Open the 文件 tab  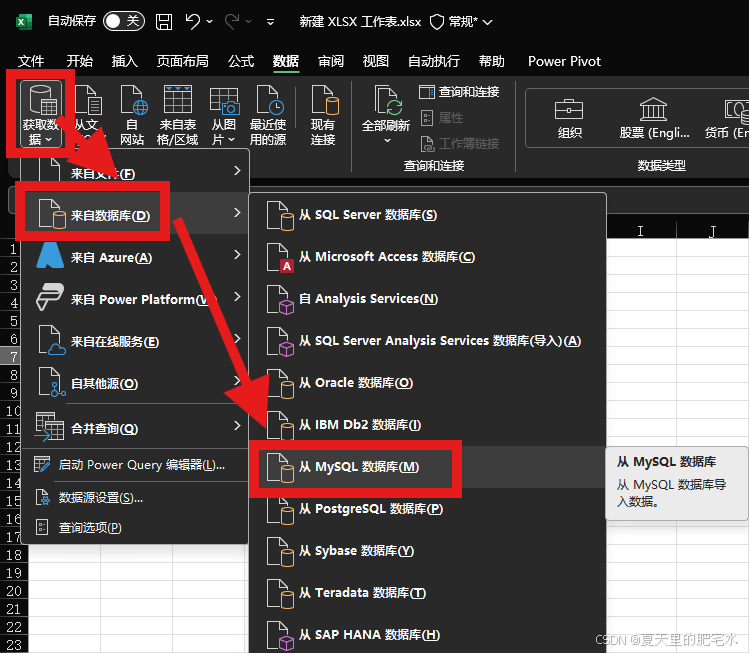point(31,61)
